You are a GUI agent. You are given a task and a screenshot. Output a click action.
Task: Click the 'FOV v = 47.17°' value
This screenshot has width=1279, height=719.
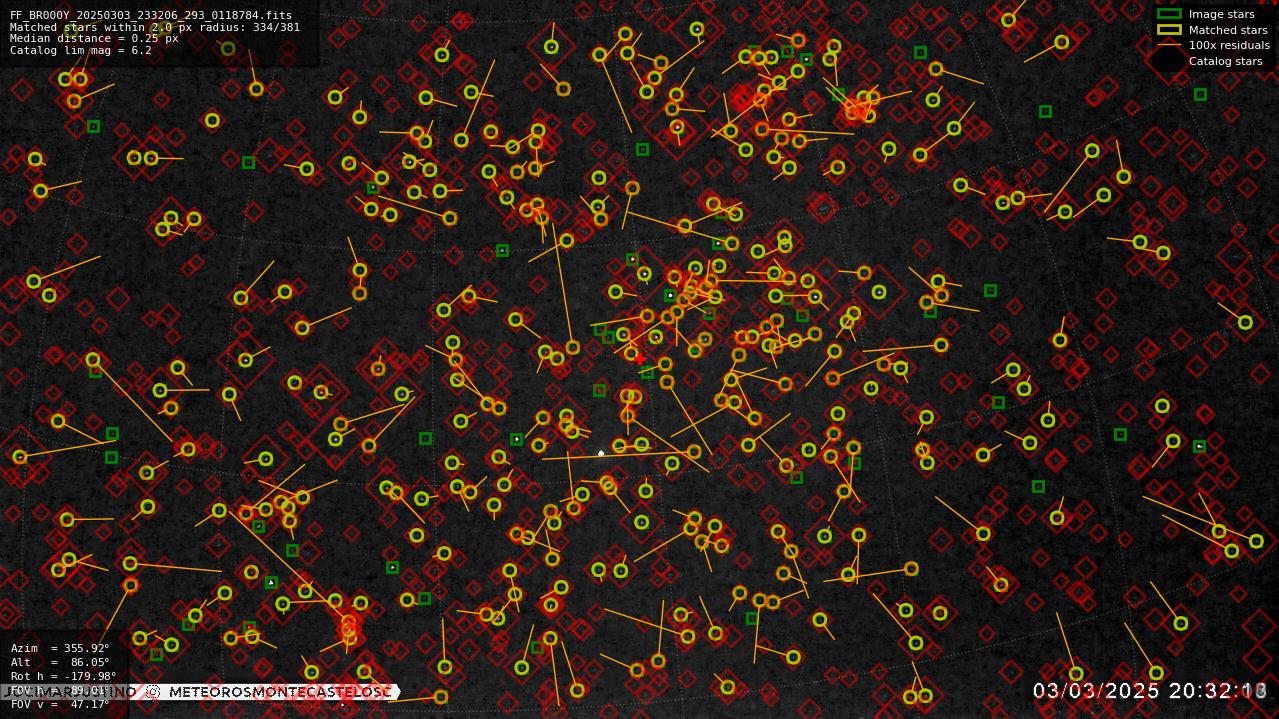[60, 704]
